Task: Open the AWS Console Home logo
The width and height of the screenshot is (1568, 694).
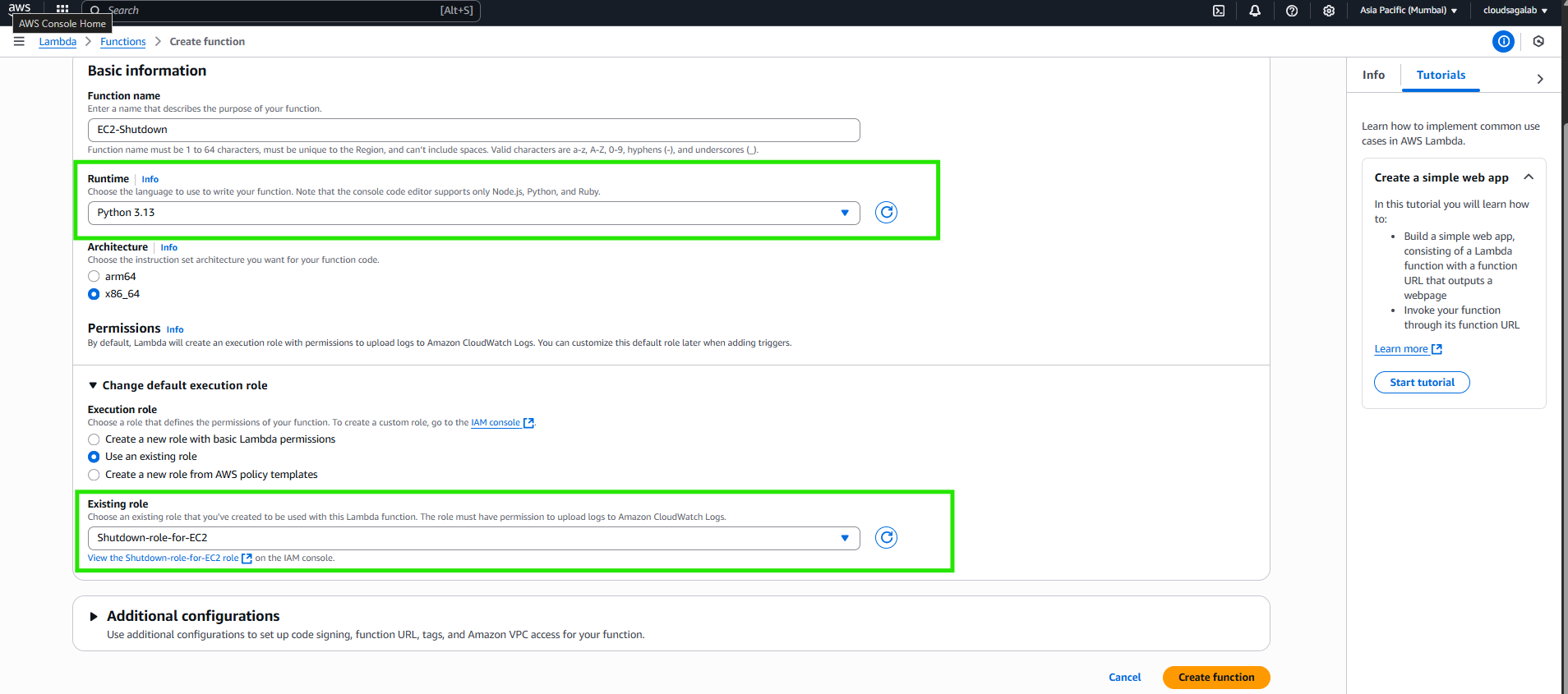Action: point(20,7)
